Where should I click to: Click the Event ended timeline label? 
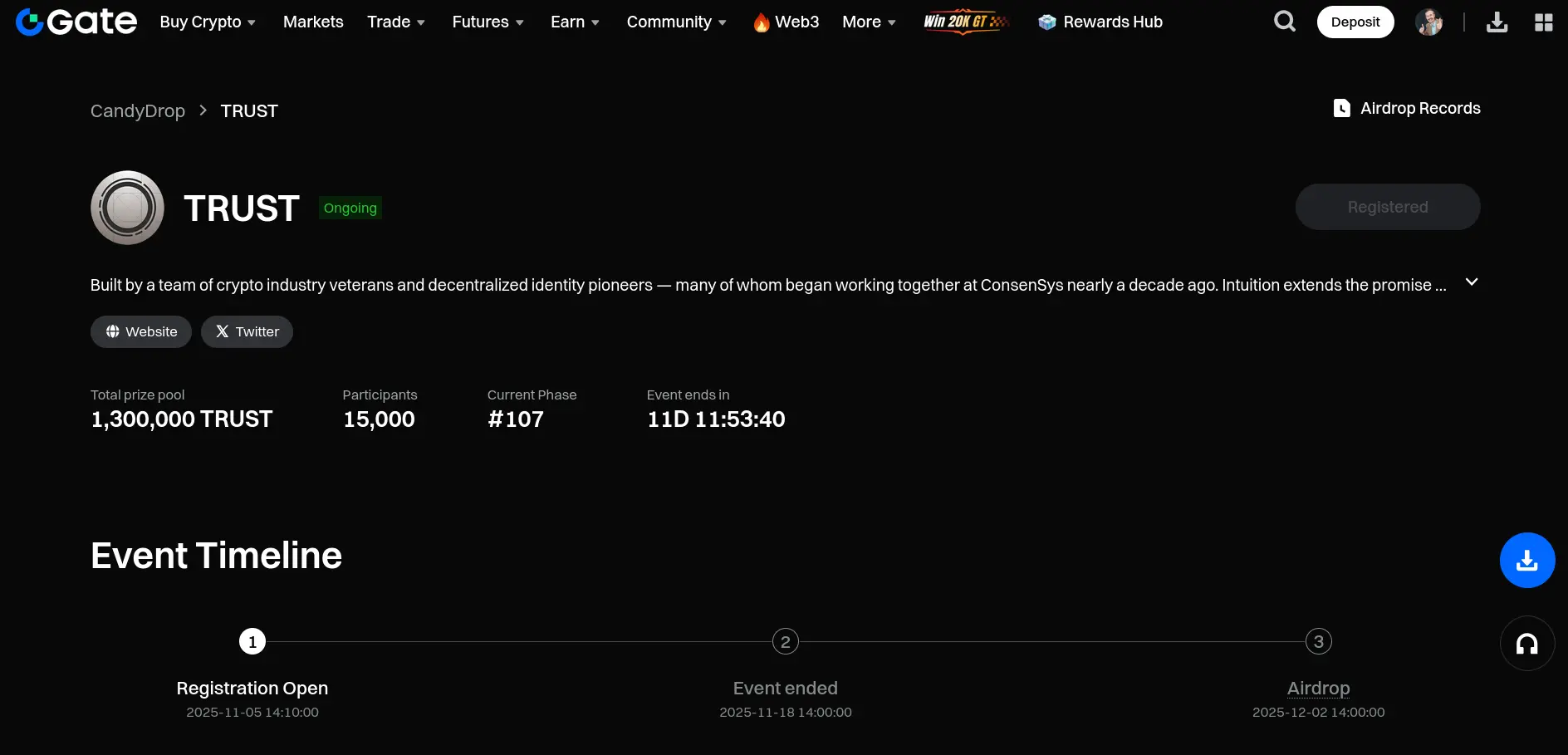[786, 689]
